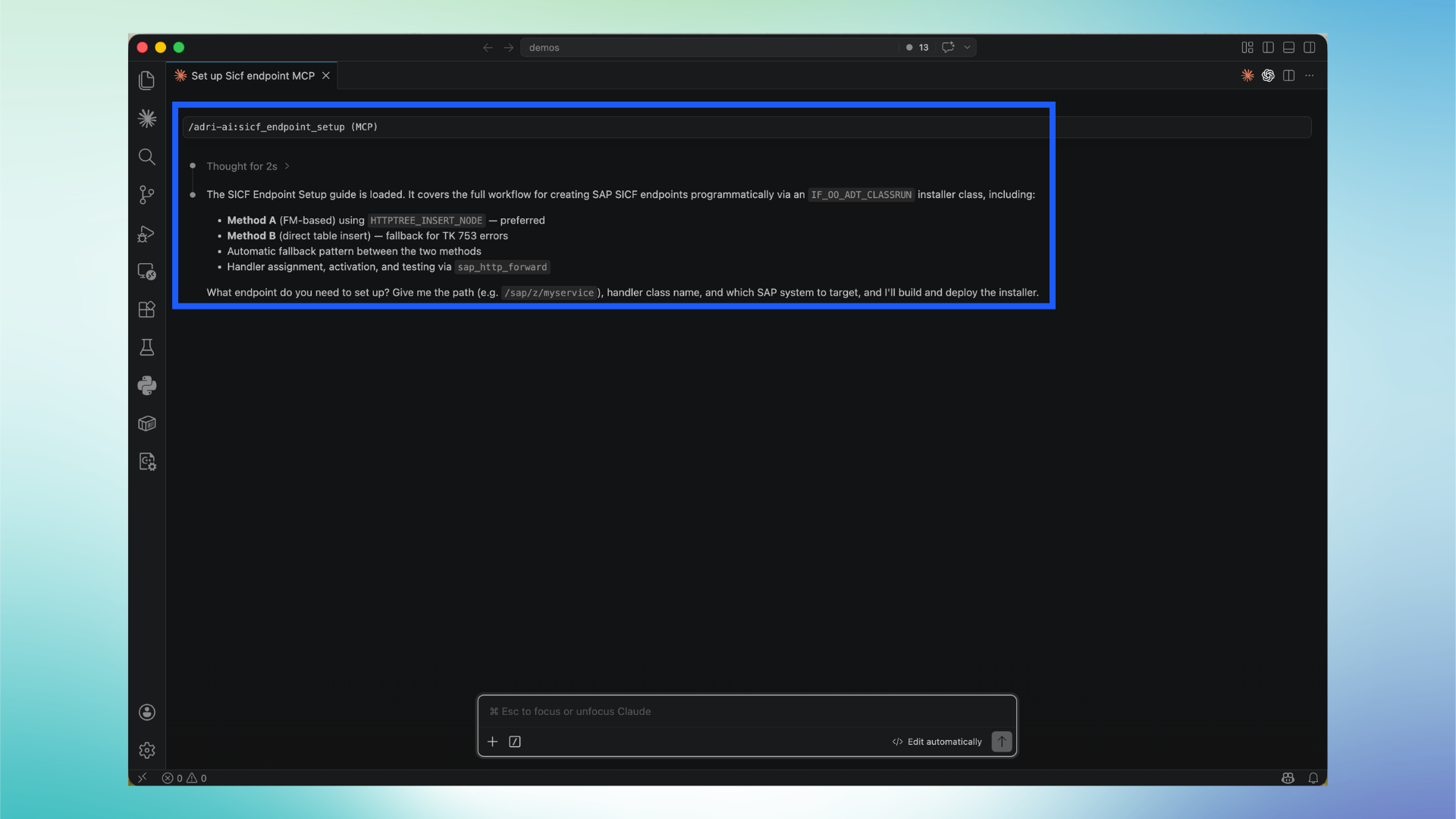Select the Run and Debug icon
Viewport: 1456px width, 819px height.
click(146, 234)
